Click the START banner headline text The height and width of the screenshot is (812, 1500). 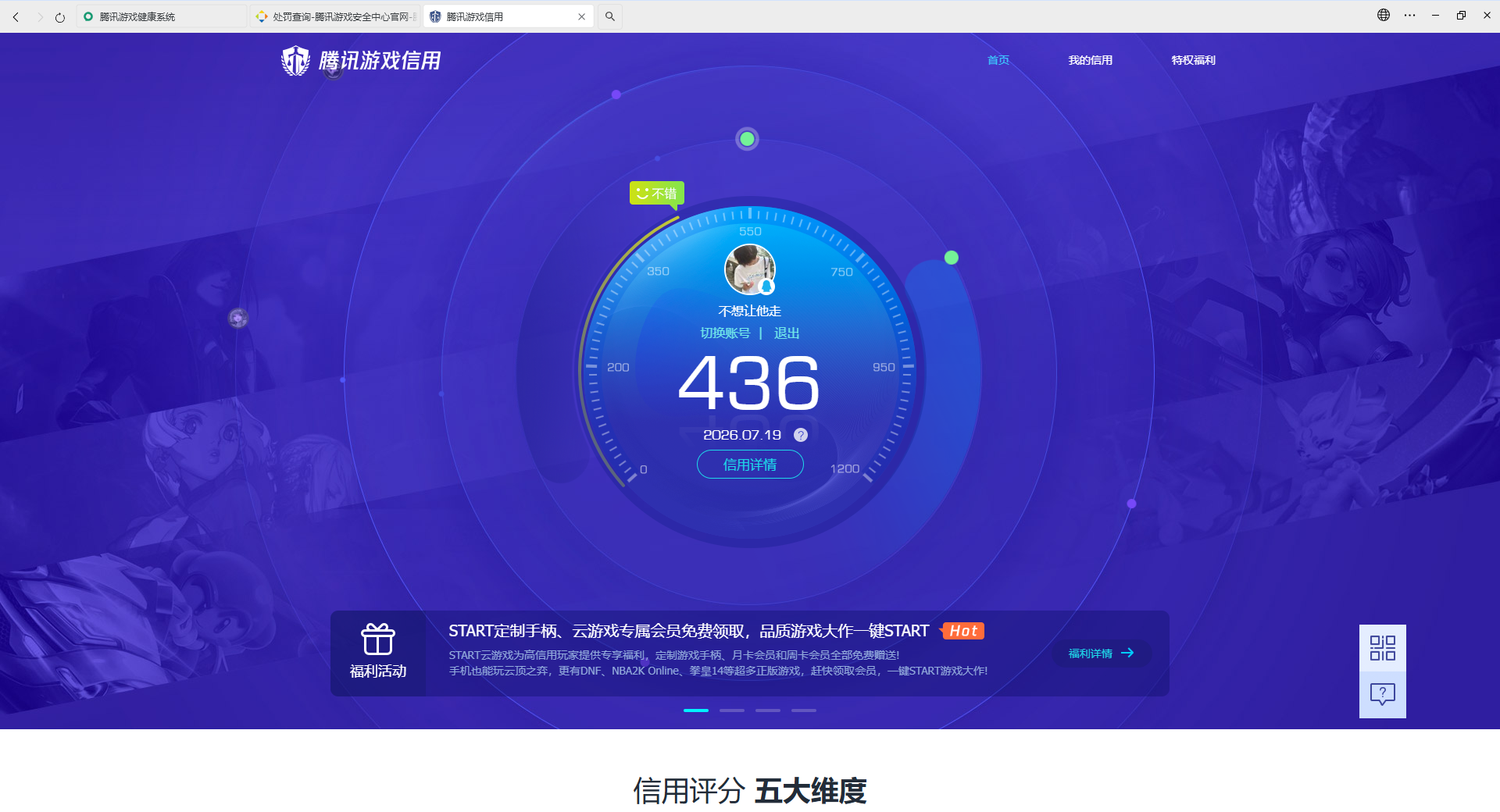coord(688,631)
